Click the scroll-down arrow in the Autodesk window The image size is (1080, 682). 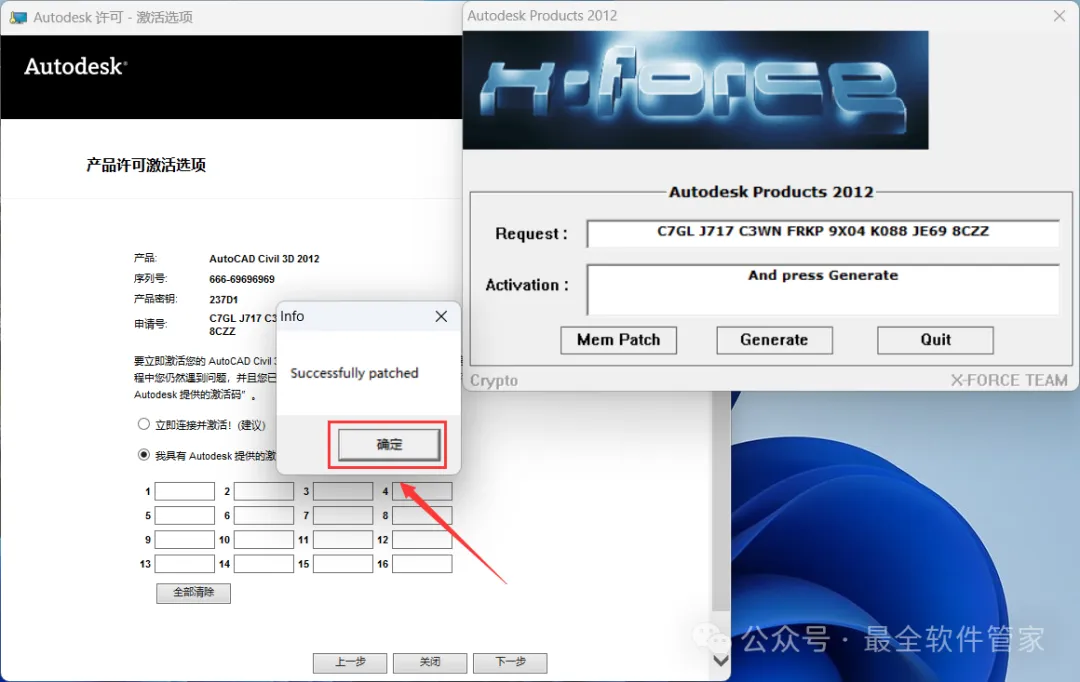pyautogui.click(x=720, y=661)
